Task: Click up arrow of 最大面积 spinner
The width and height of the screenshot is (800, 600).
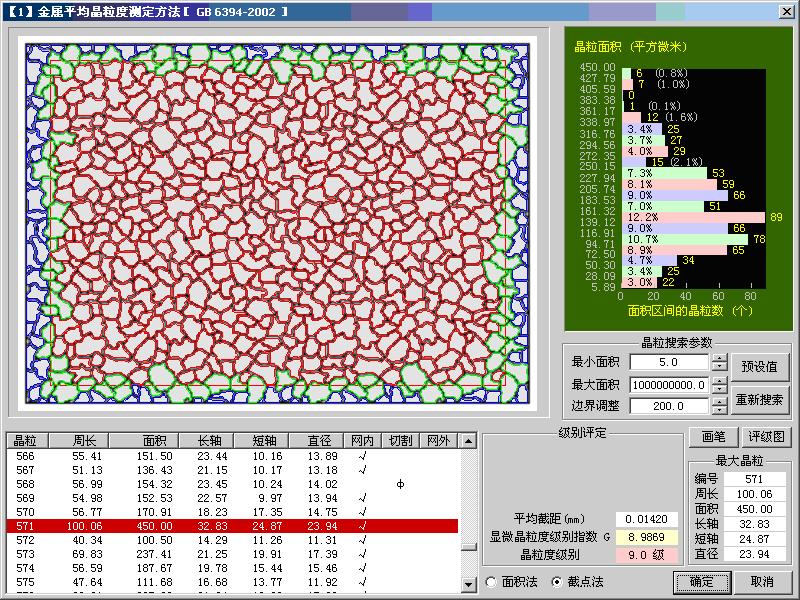Action: coord(719,380)
